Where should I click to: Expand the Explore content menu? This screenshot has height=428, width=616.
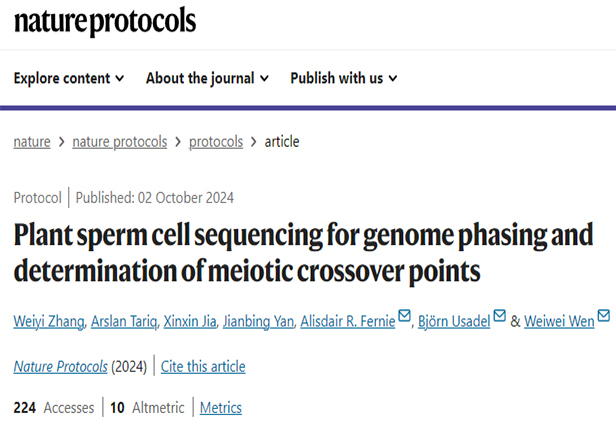pyautogui.click(x=69, y=78)
